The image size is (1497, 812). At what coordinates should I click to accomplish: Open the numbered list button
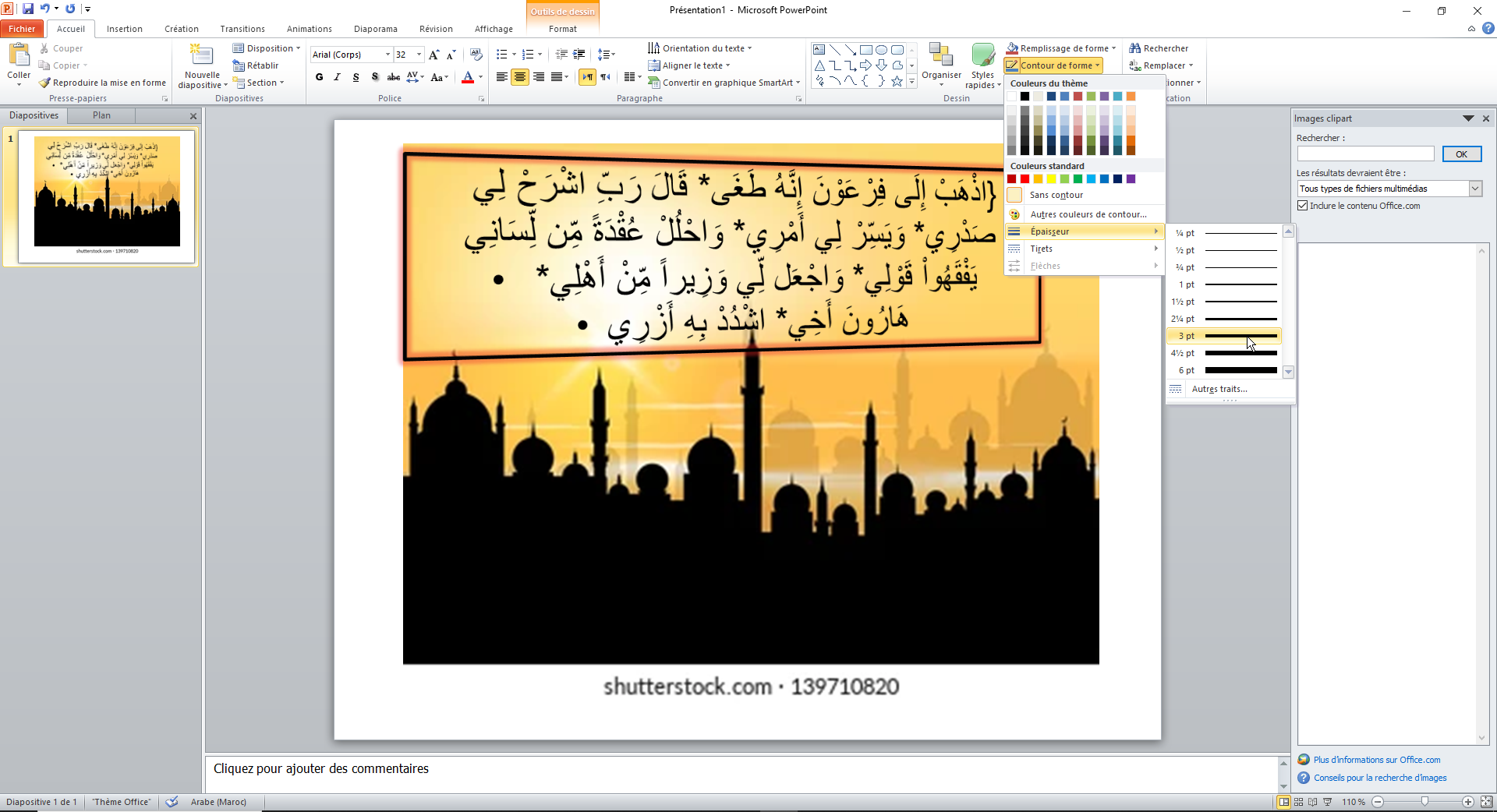527,55
